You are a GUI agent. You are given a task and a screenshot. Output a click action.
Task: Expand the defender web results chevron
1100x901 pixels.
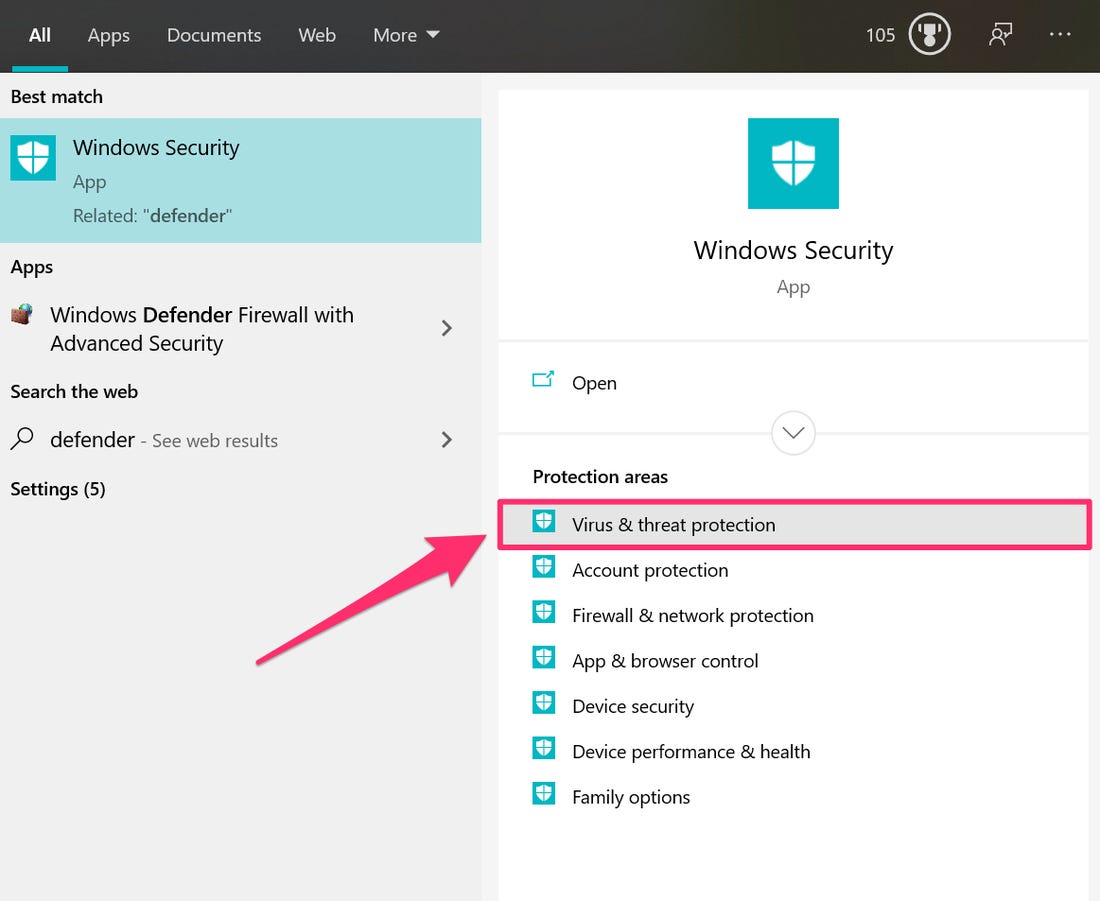click(447, 440)
